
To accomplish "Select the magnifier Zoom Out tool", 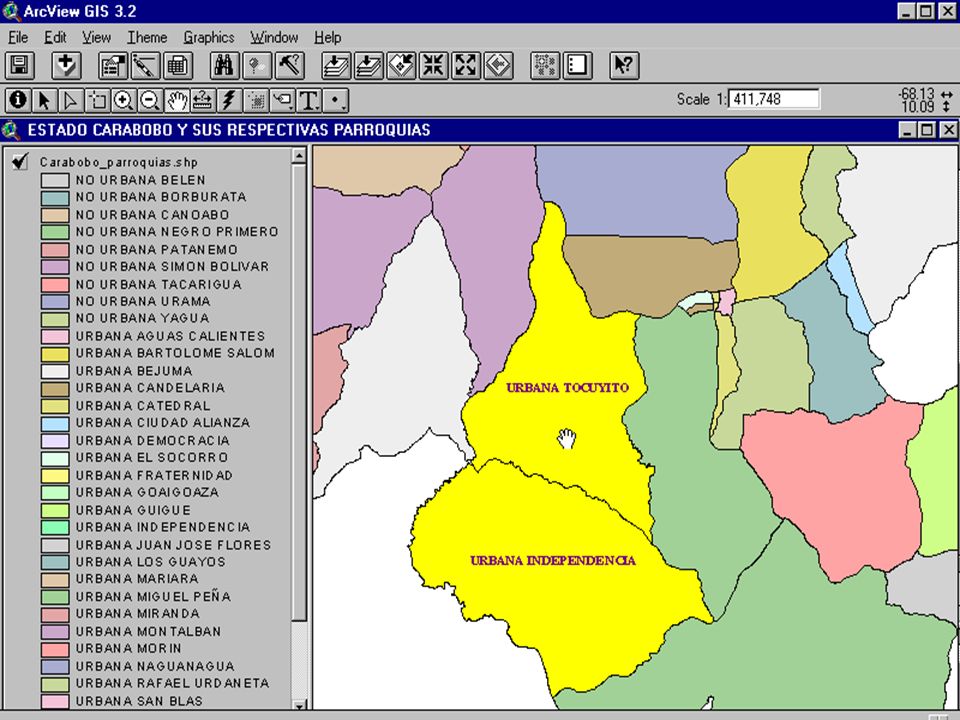I will (149, 100).
